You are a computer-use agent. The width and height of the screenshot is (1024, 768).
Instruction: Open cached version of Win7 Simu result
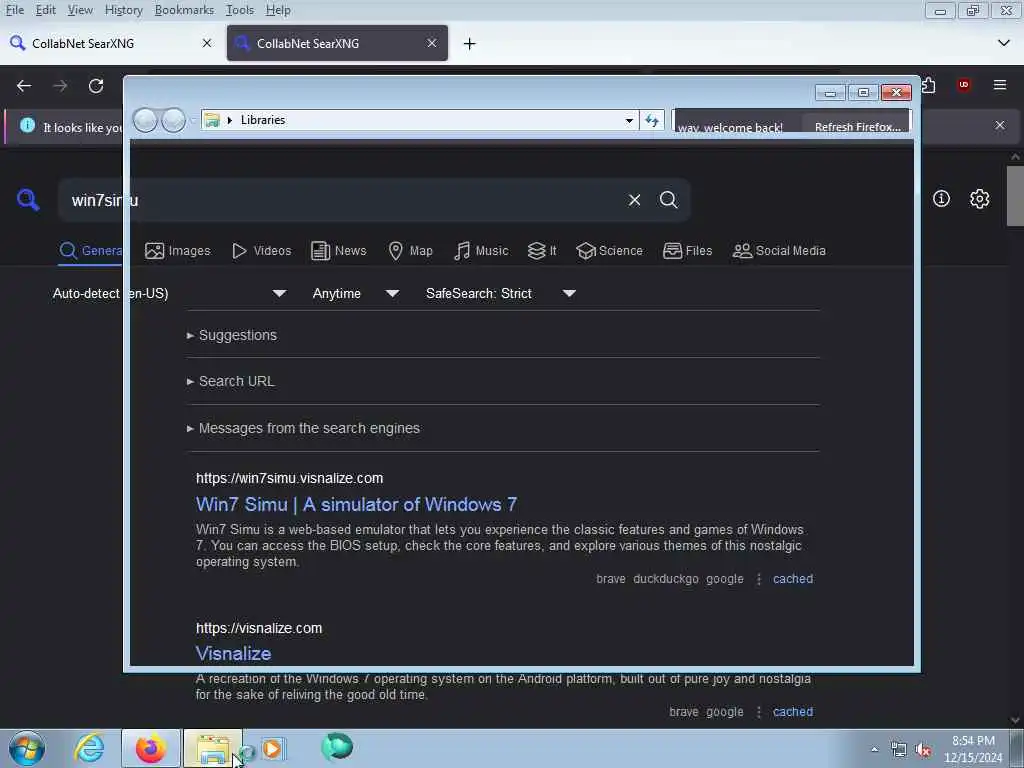pyautogui.click(x=793, y=579)
